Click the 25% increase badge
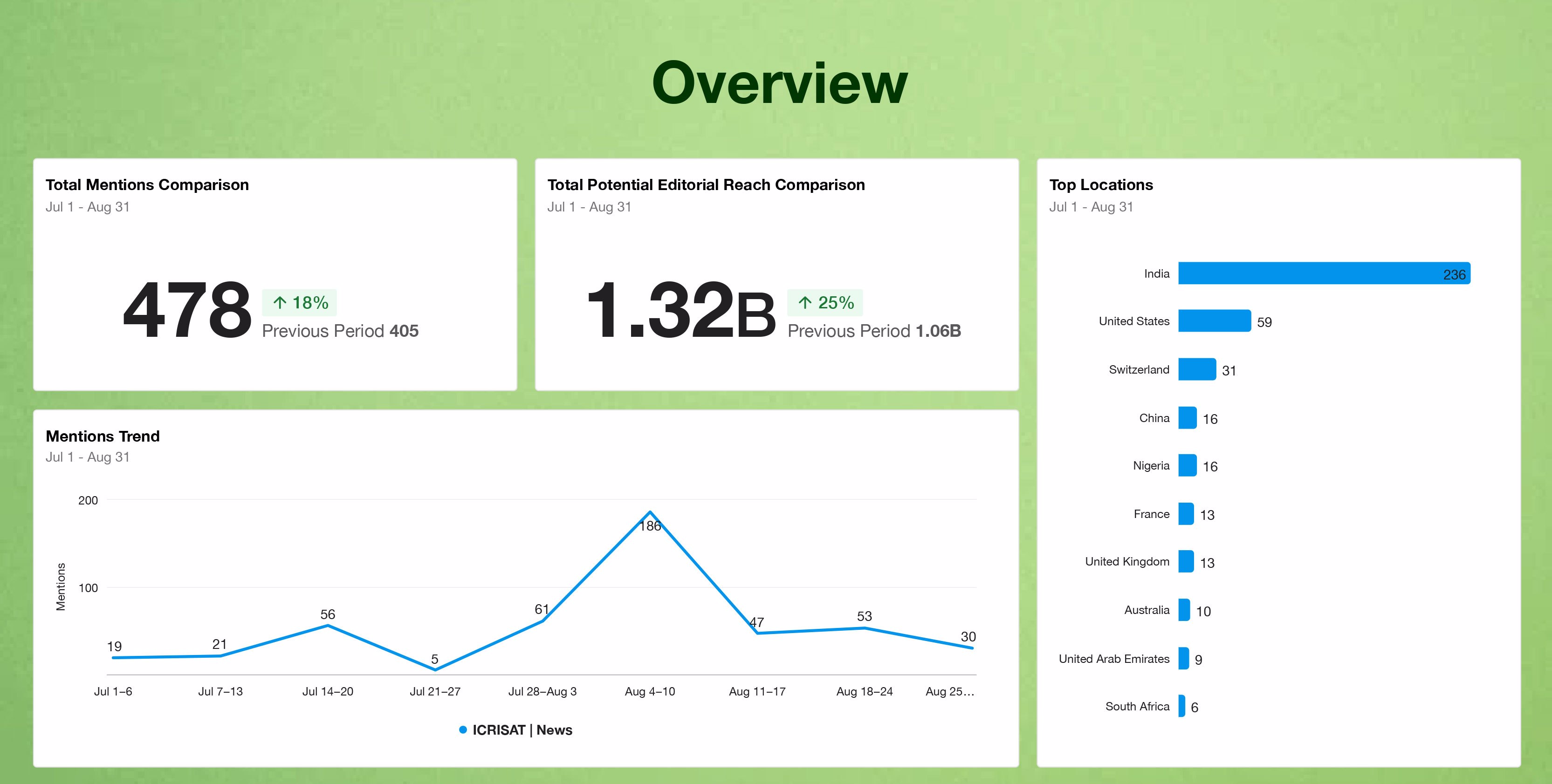Image resolution: width=1552 pixels, height=784 pixels. tap(825, 302)
